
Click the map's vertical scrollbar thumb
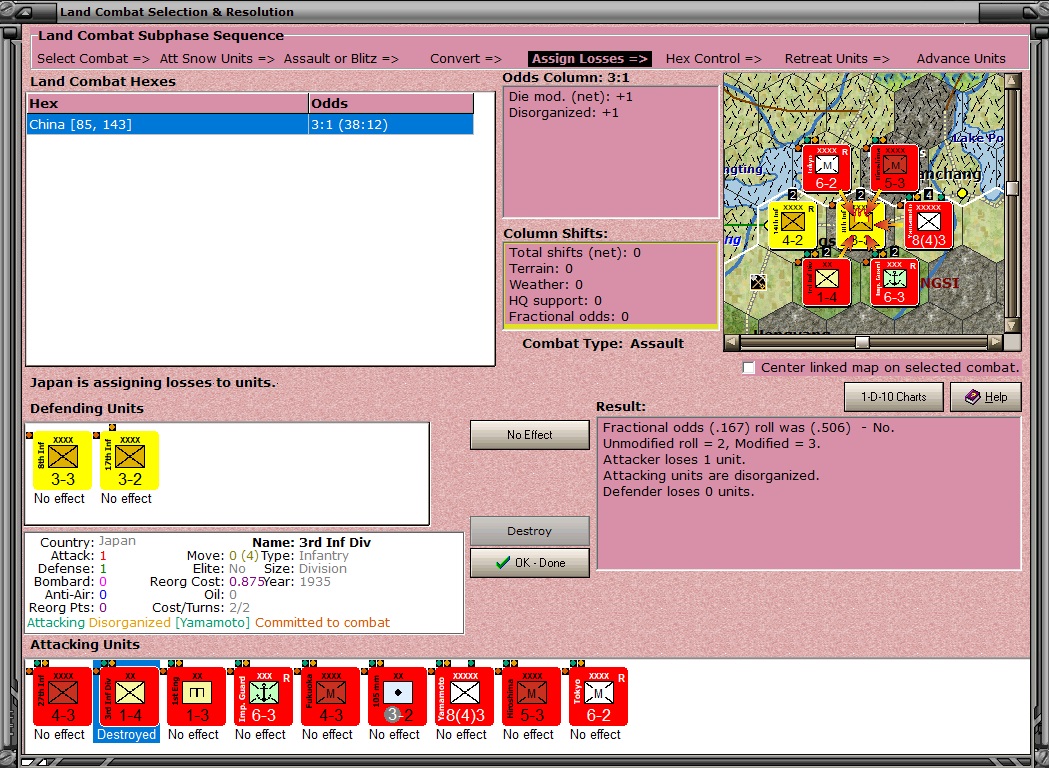click(1012, 188)
